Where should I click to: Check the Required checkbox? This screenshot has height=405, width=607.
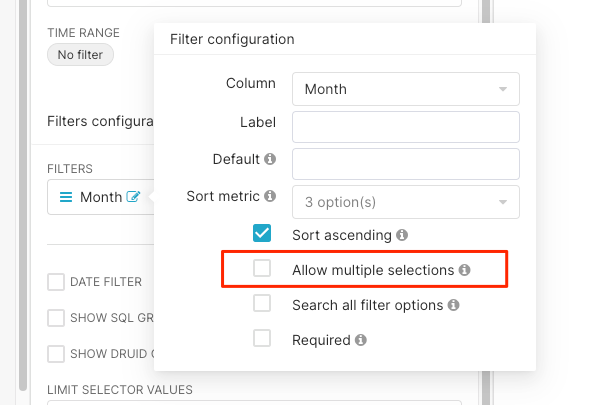click(x=262, y=339)
